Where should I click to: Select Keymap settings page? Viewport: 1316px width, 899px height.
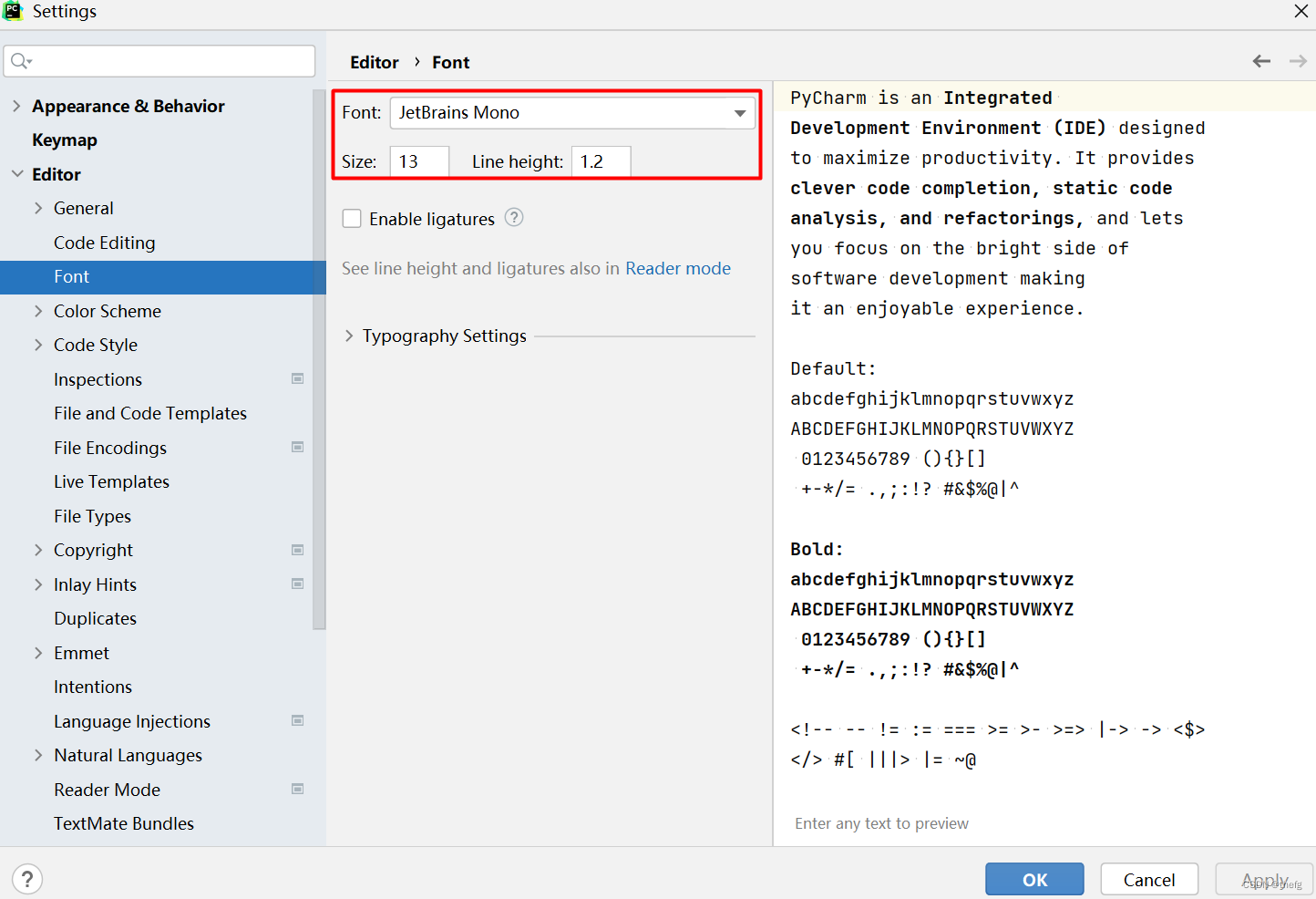tap(65, 140)
